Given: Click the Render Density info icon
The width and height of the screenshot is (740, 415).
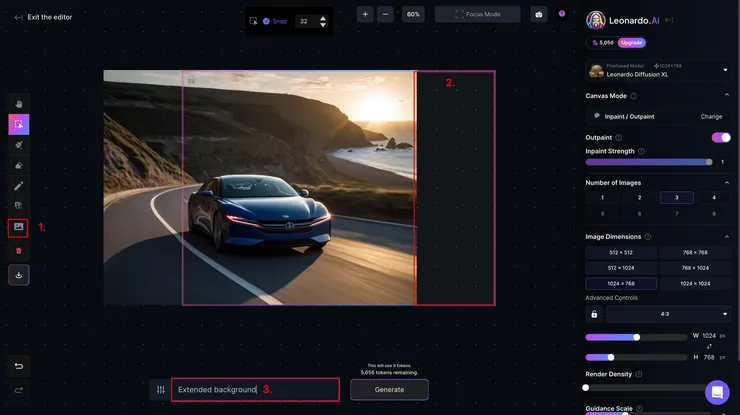Looking at the screenshot, I should coord(639,374).
